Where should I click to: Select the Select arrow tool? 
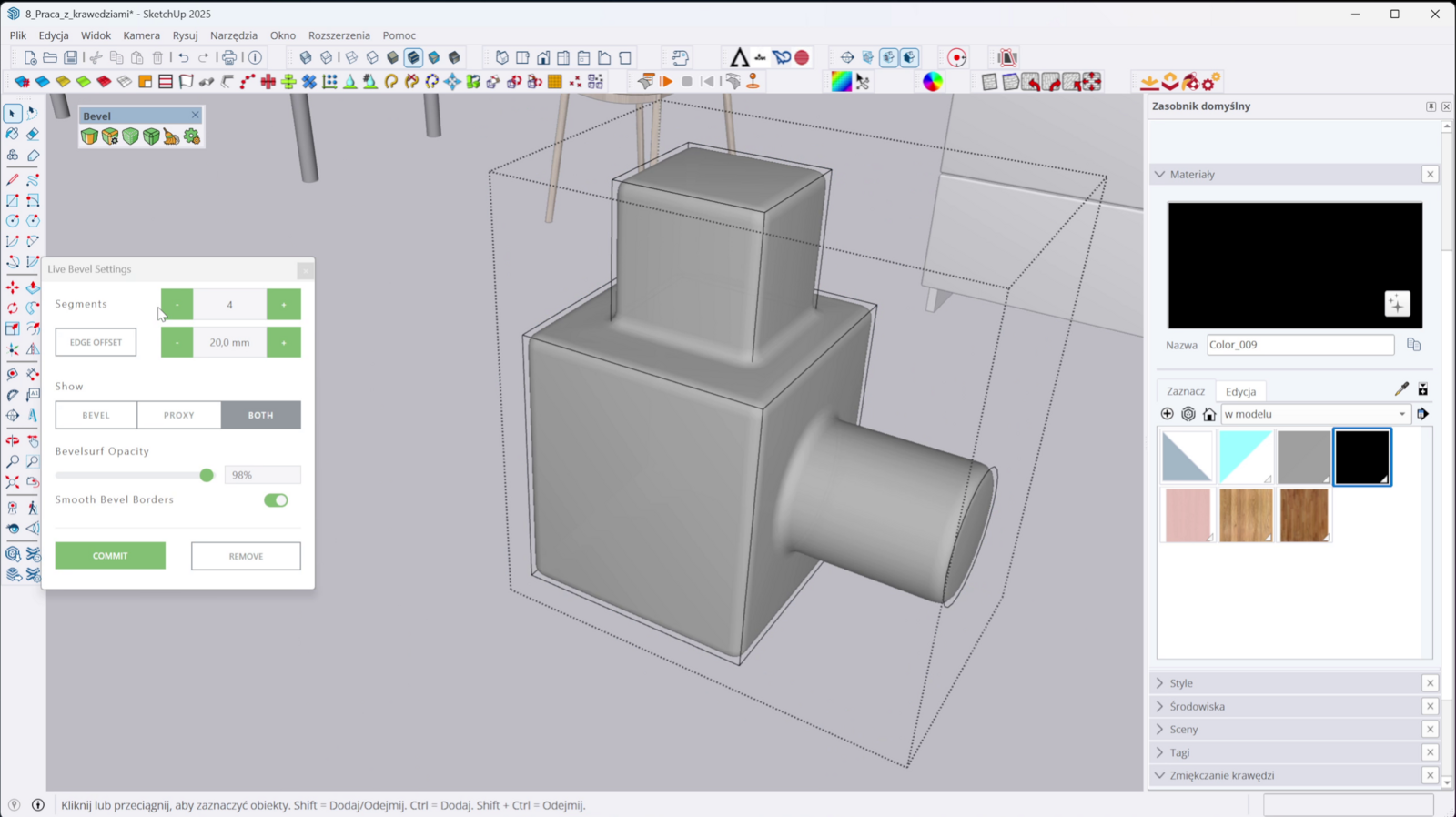pos(13,114)
